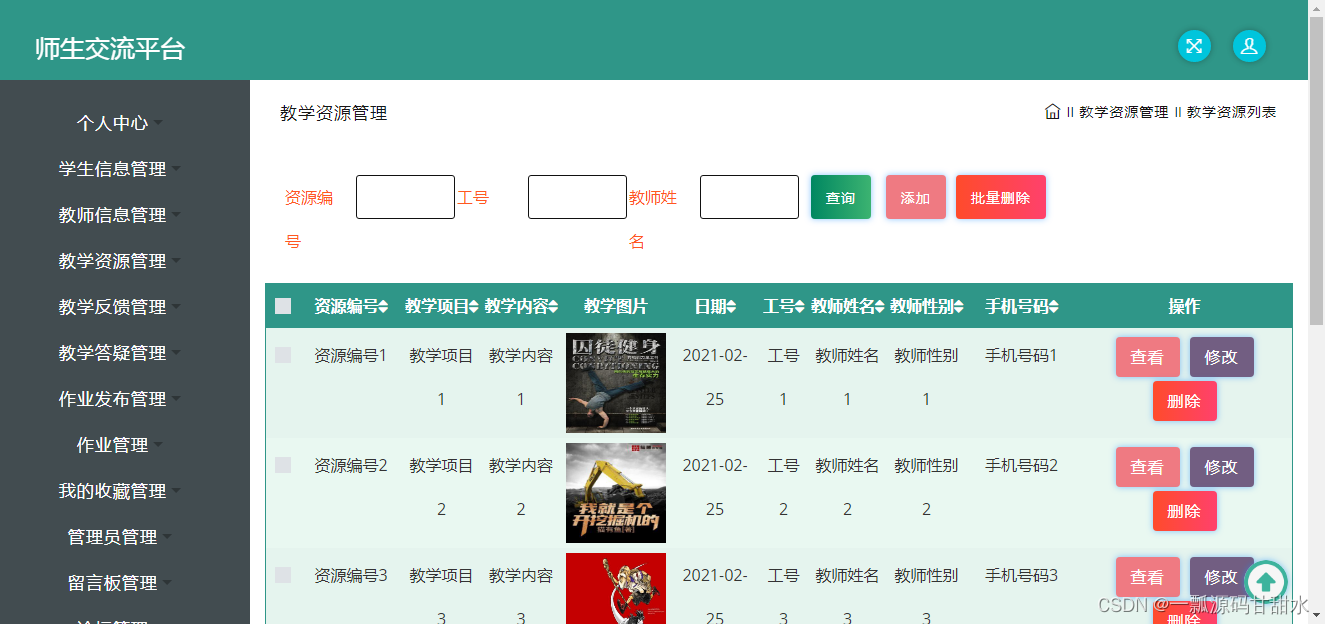
Task: Click the 教学资源管理 breadcrumb link
Action: pos(1124,112)
